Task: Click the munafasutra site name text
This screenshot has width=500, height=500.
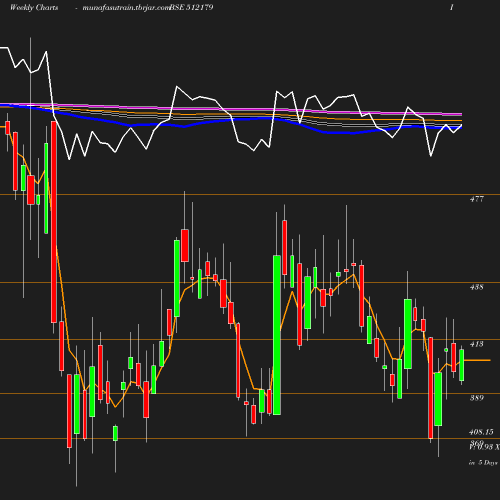Action: pos(126,8)
